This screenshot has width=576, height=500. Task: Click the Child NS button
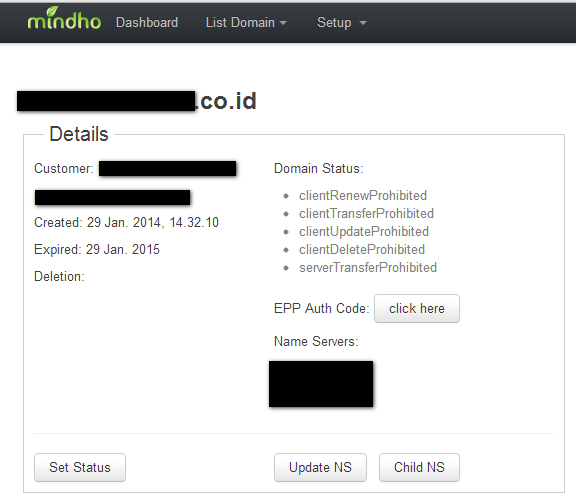pyautogui.click(x=419, y=467)
